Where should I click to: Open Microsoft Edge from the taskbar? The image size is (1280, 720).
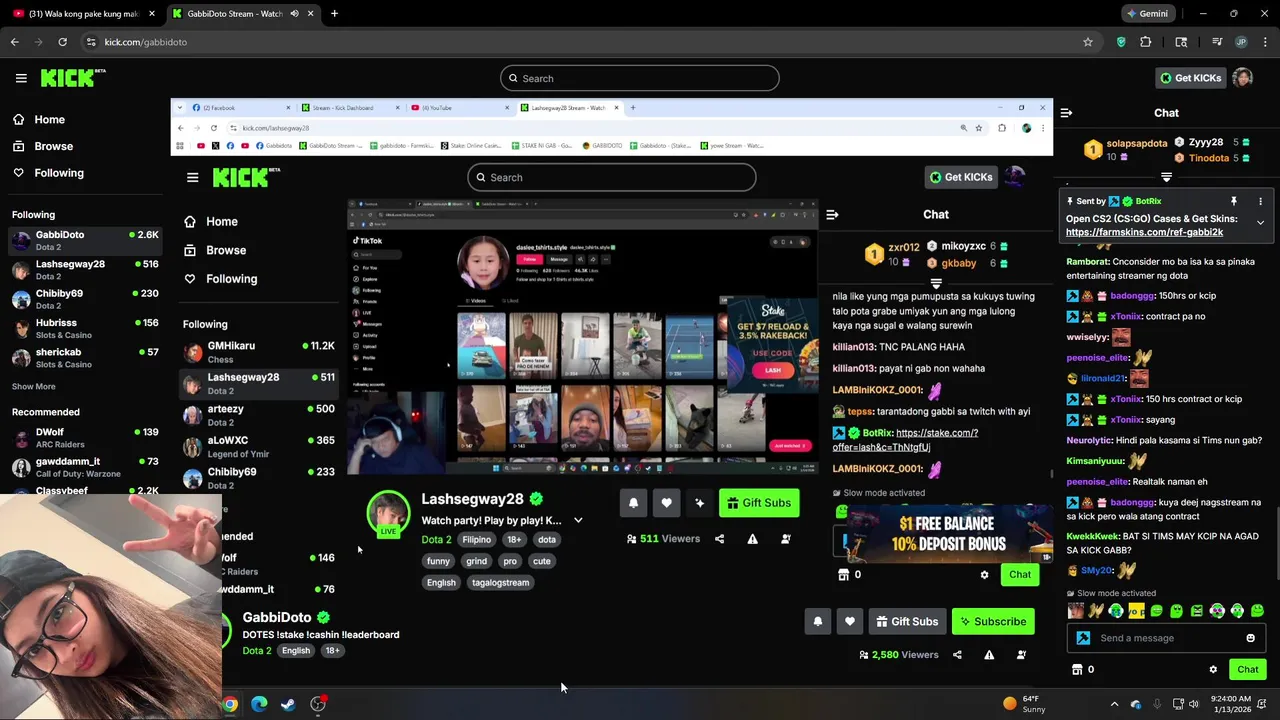(259, 704)
